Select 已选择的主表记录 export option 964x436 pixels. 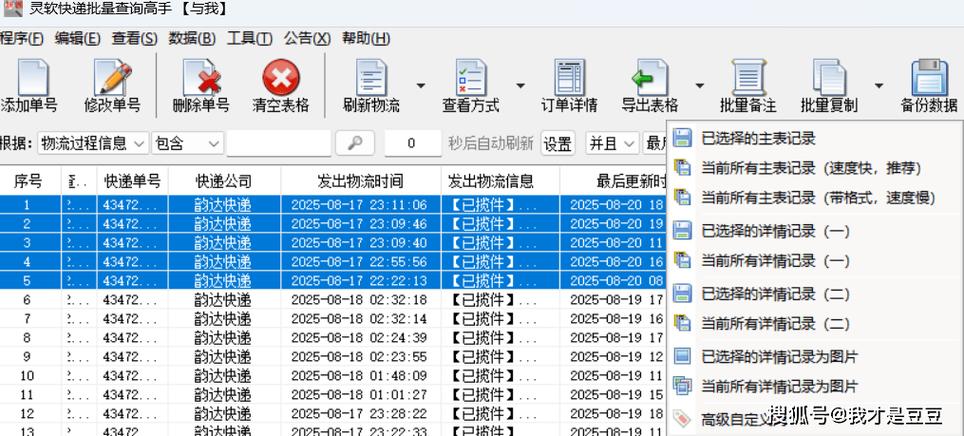(x=758, y=138)
